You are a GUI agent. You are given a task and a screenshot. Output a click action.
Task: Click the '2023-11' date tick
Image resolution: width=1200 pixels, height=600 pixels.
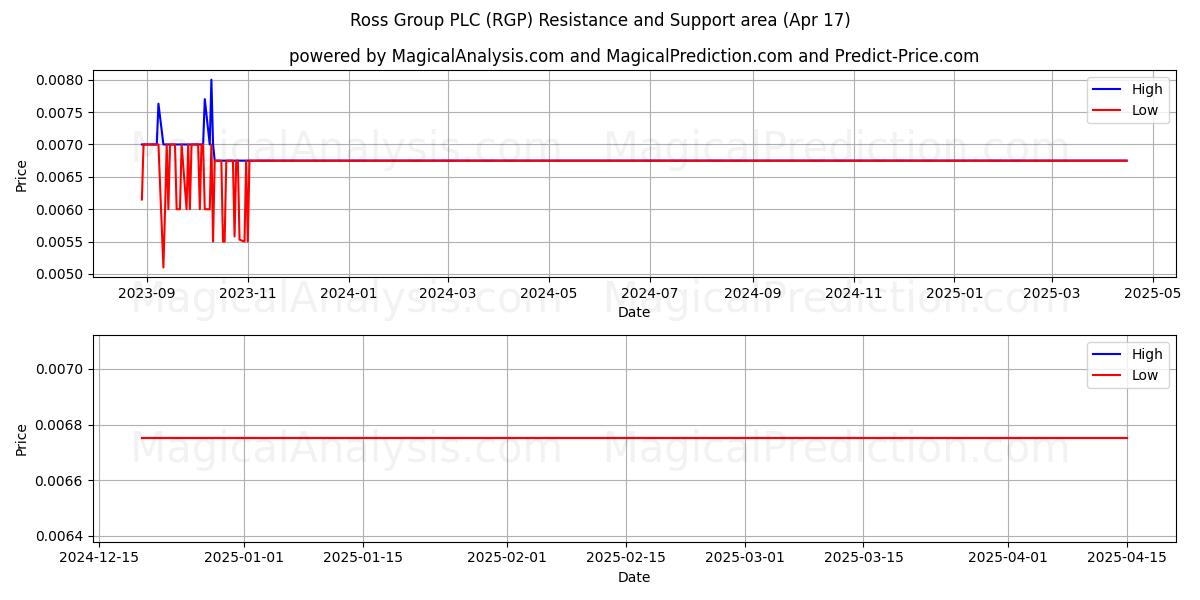(248, 294)
